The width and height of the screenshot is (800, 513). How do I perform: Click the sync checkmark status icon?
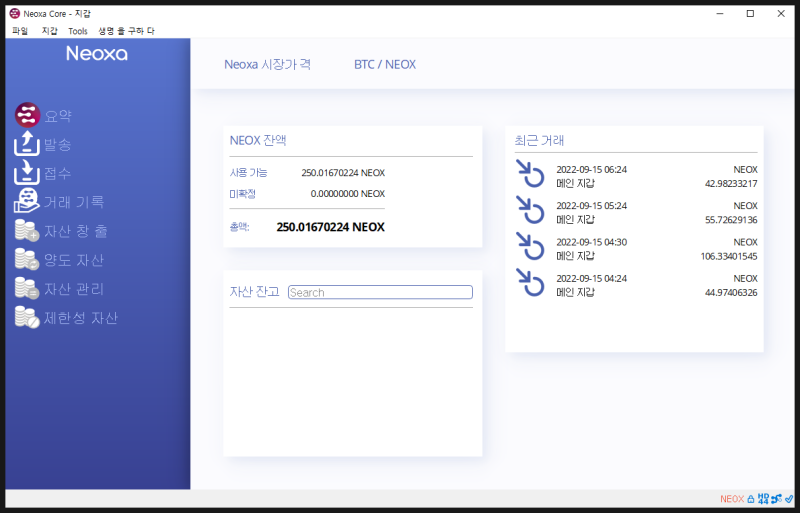click(789, 499)
